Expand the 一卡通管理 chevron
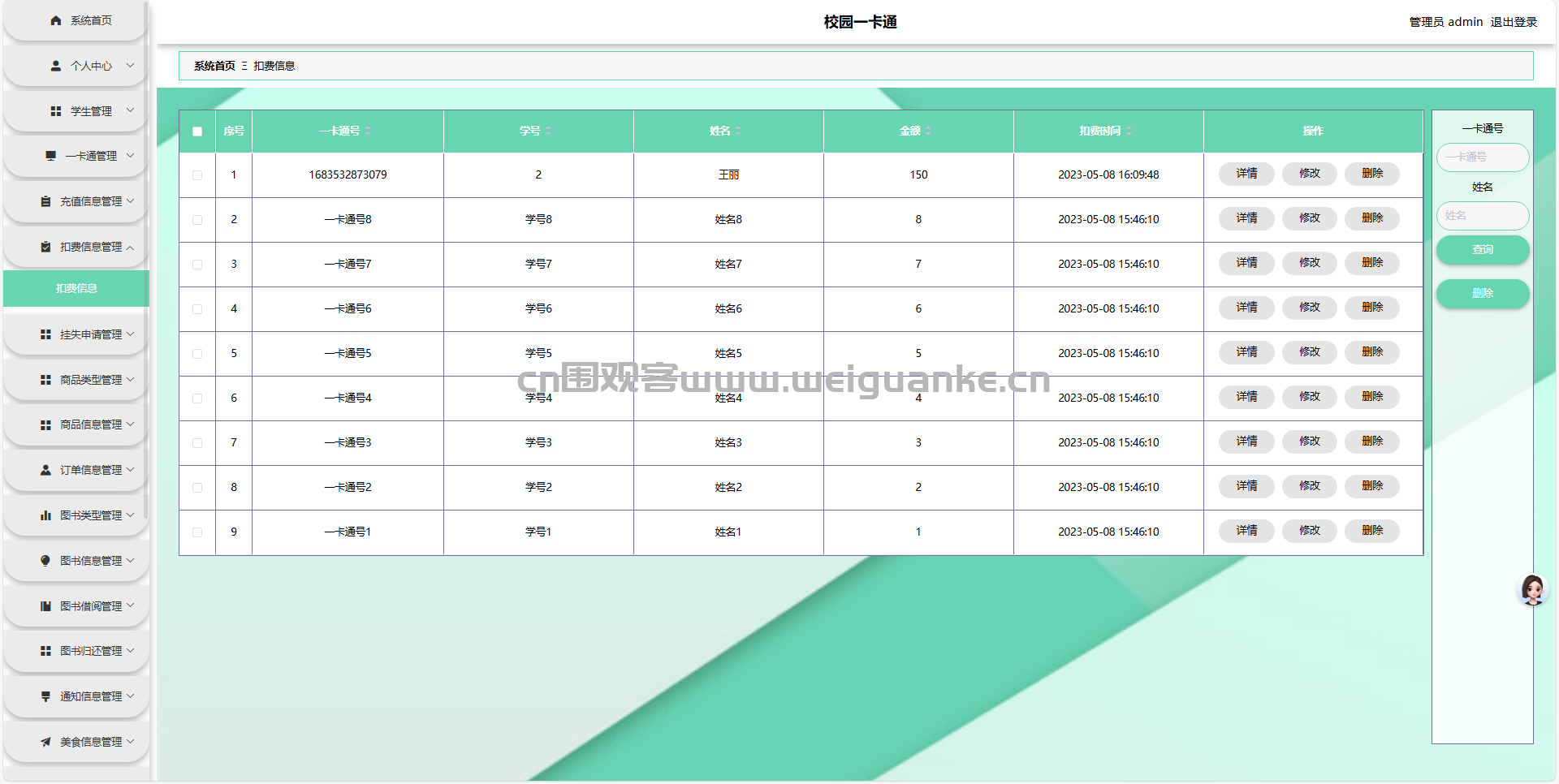 tap(130, 156)
